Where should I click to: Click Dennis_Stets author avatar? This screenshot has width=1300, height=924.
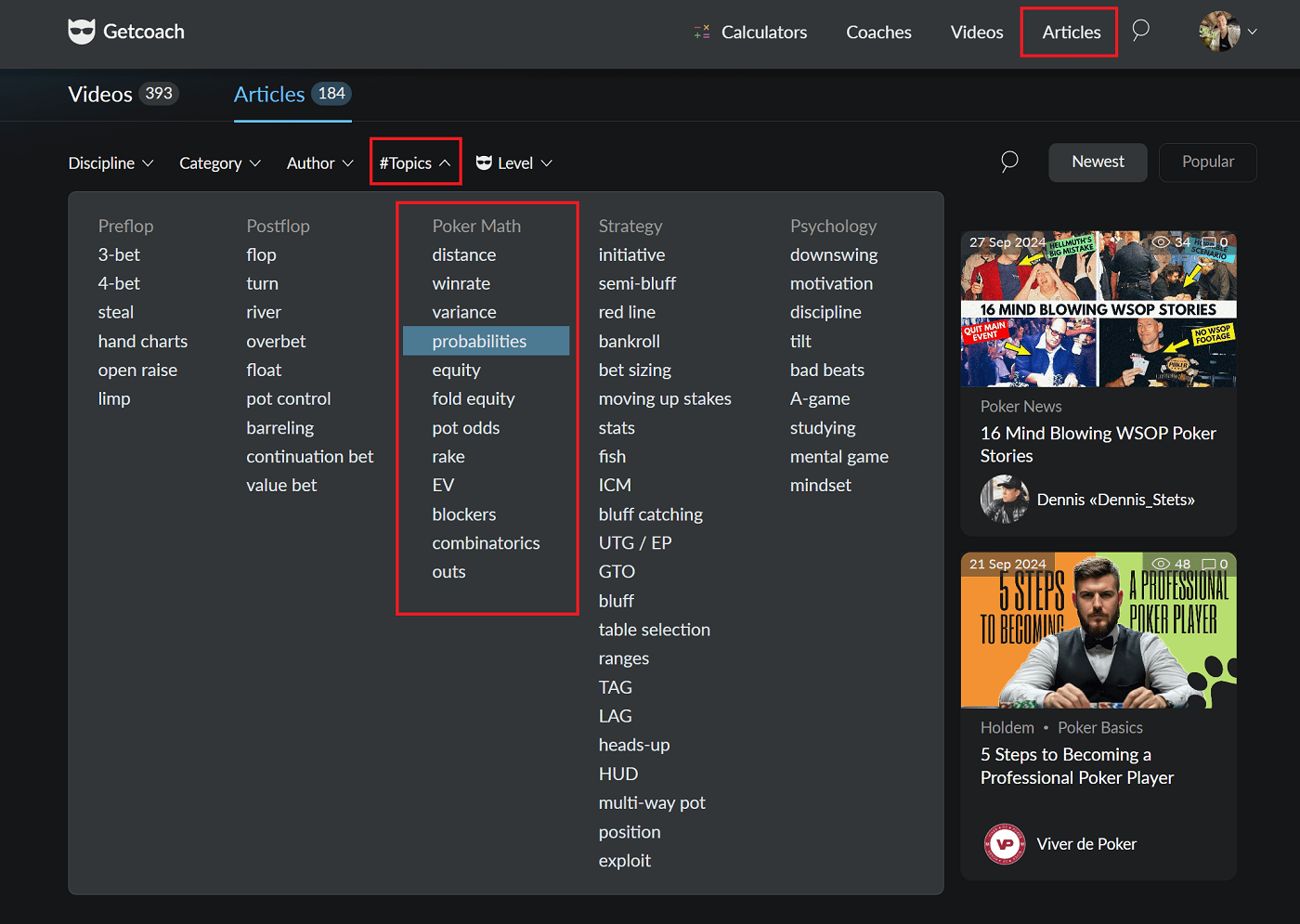tap(1004, 500)
